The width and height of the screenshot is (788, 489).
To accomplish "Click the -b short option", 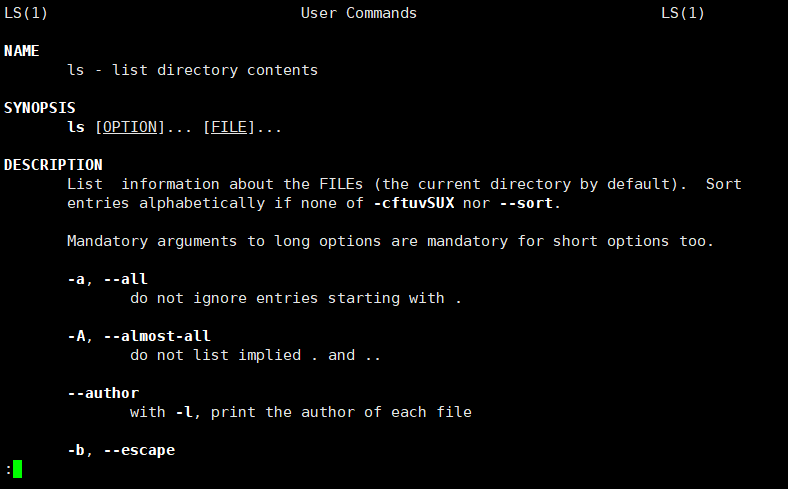I will click(x=75, y=450).
